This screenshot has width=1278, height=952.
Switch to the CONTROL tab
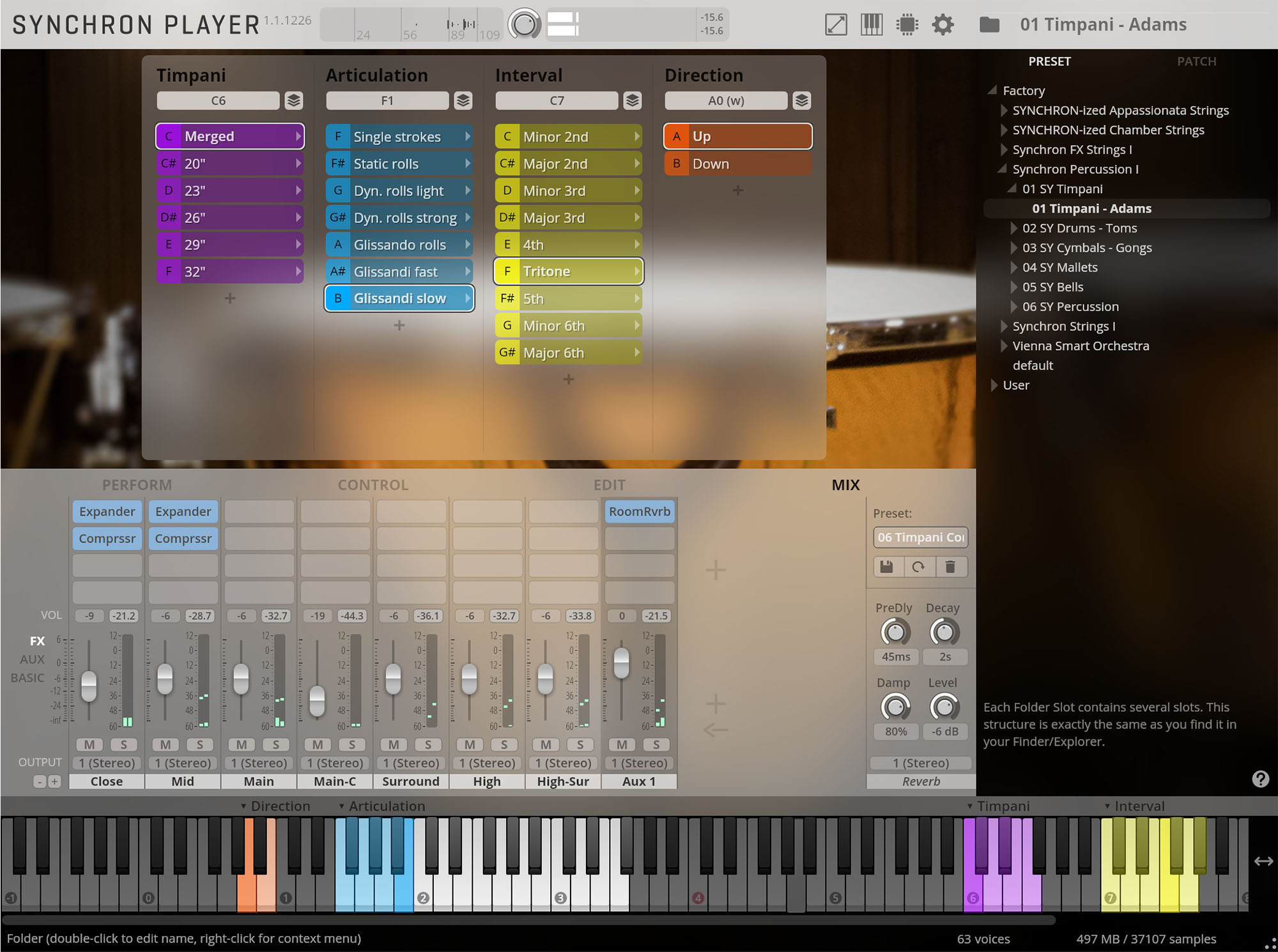click(x=373, y=485)
